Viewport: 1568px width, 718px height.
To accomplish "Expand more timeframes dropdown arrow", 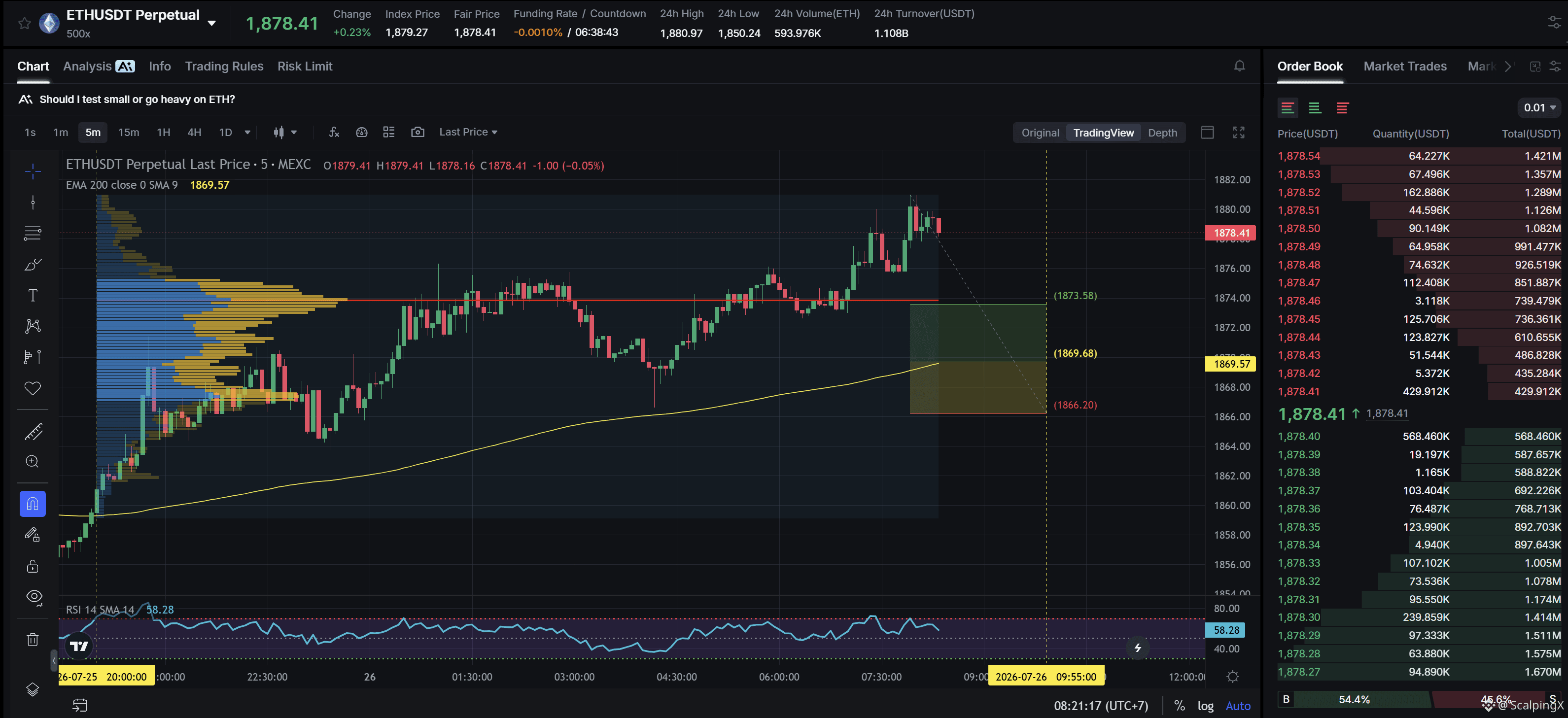I will (x=248, y=132).
